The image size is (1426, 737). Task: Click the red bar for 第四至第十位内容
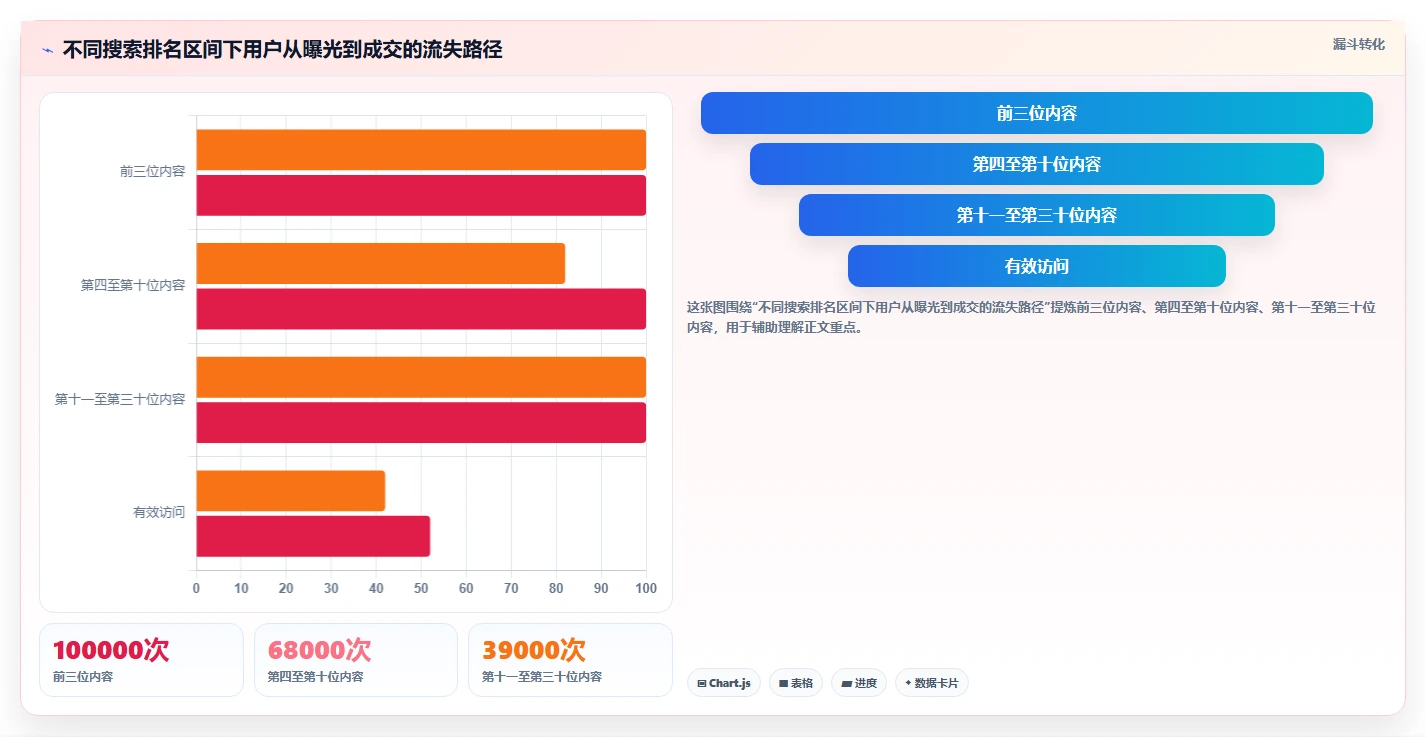[421, 309]
